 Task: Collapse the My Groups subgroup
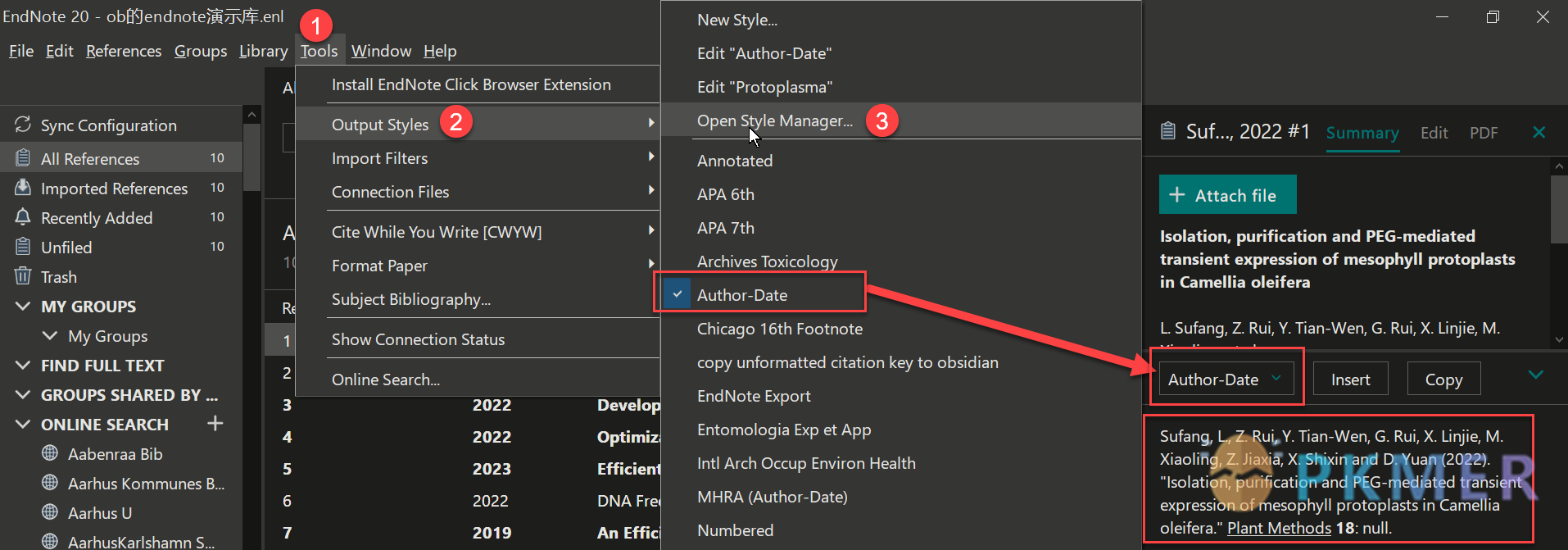pyautogui.click(x=50, y=335)
